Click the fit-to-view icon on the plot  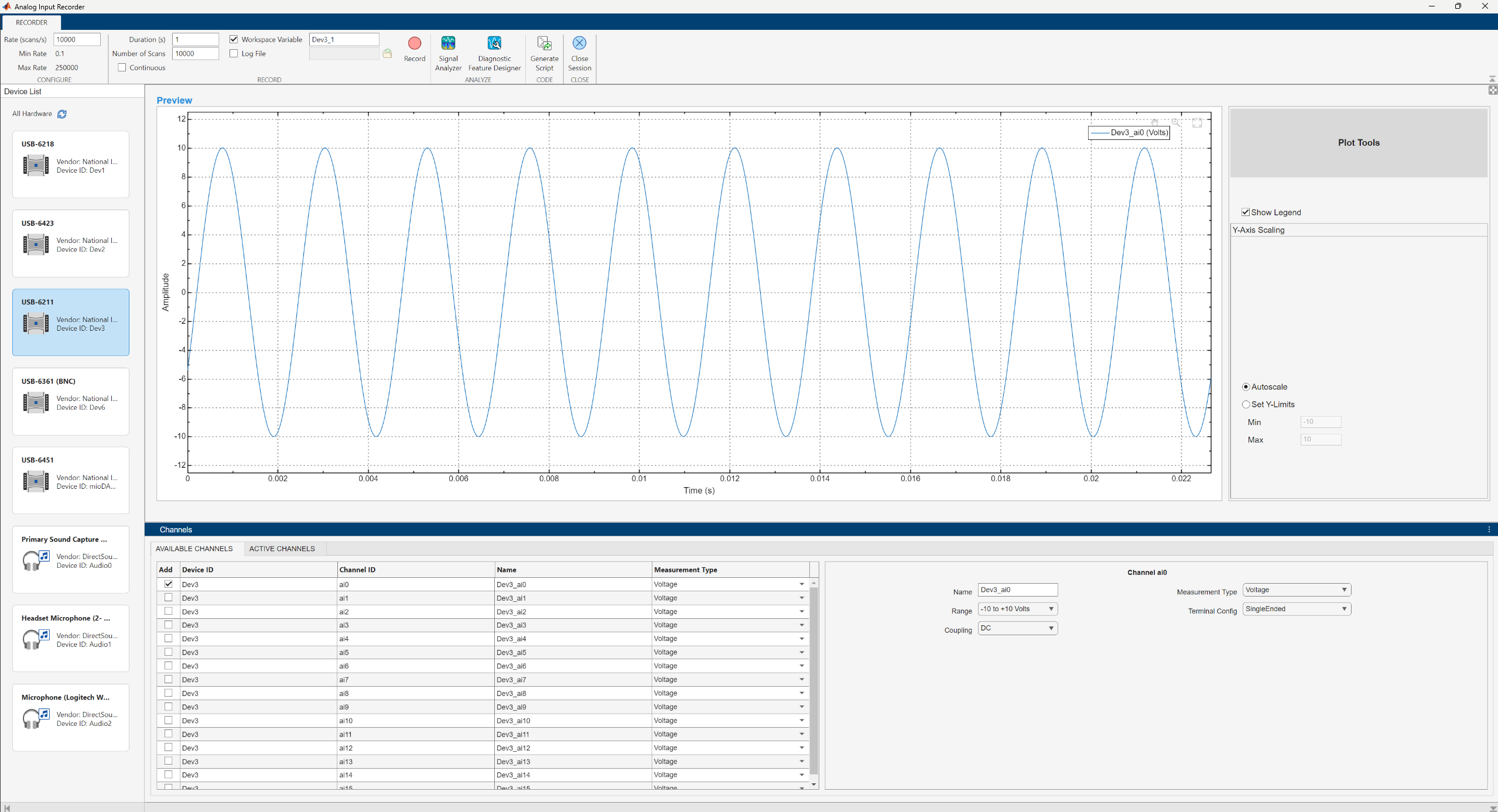point(1197,123)
